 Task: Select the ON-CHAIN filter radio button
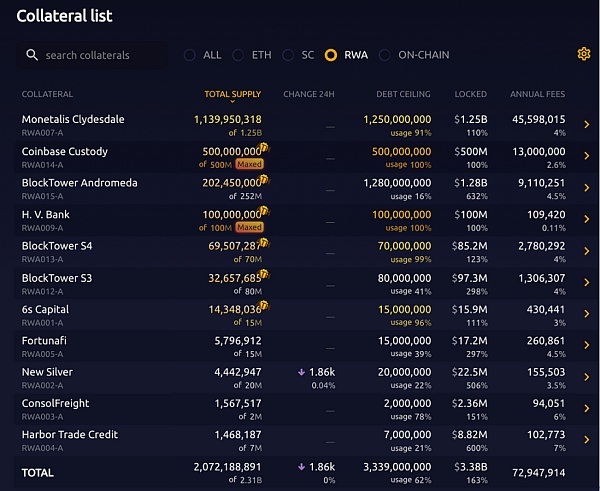[385, 55]
